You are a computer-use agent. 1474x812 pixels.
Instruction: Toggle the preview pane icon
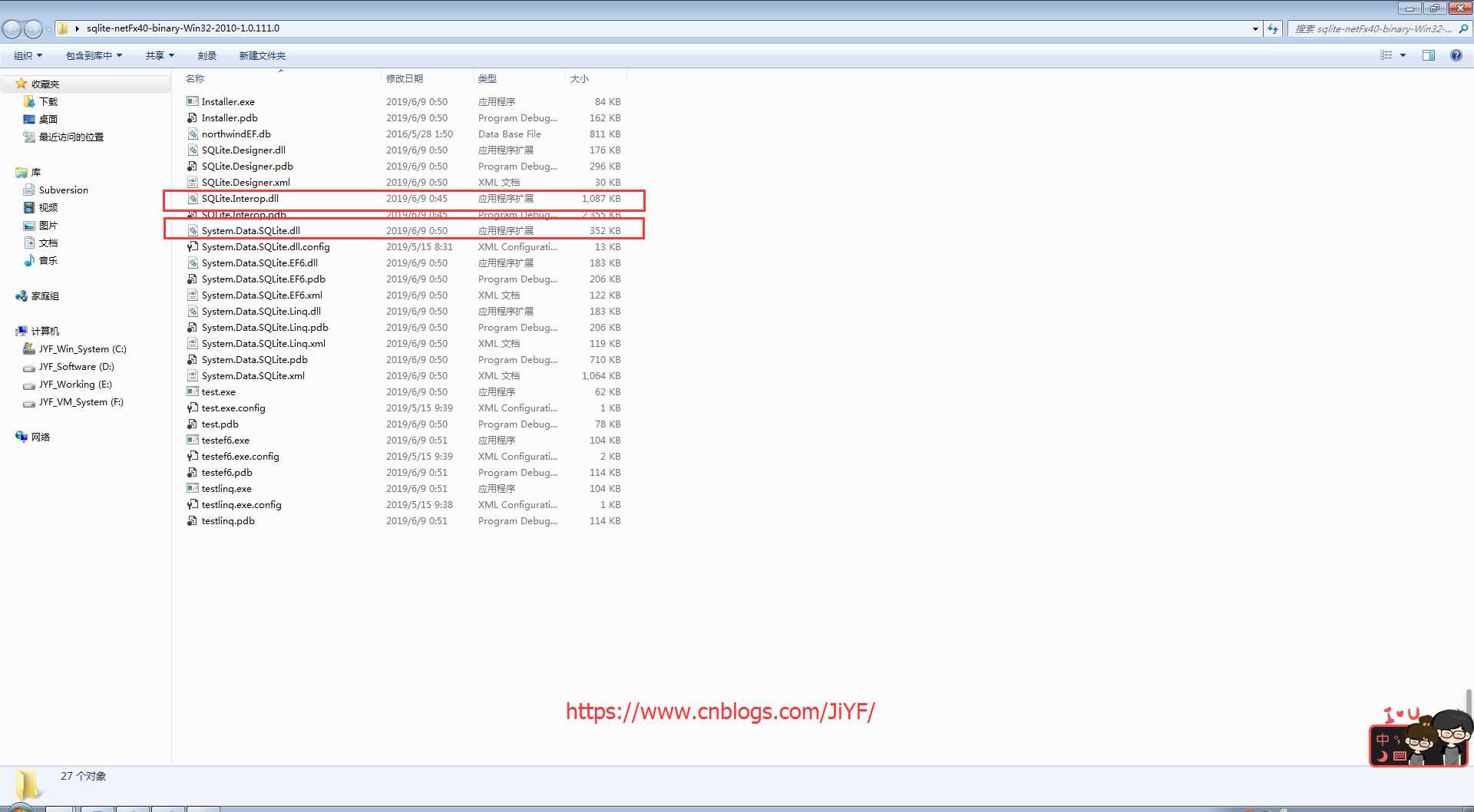click(x=1429, y=55)
